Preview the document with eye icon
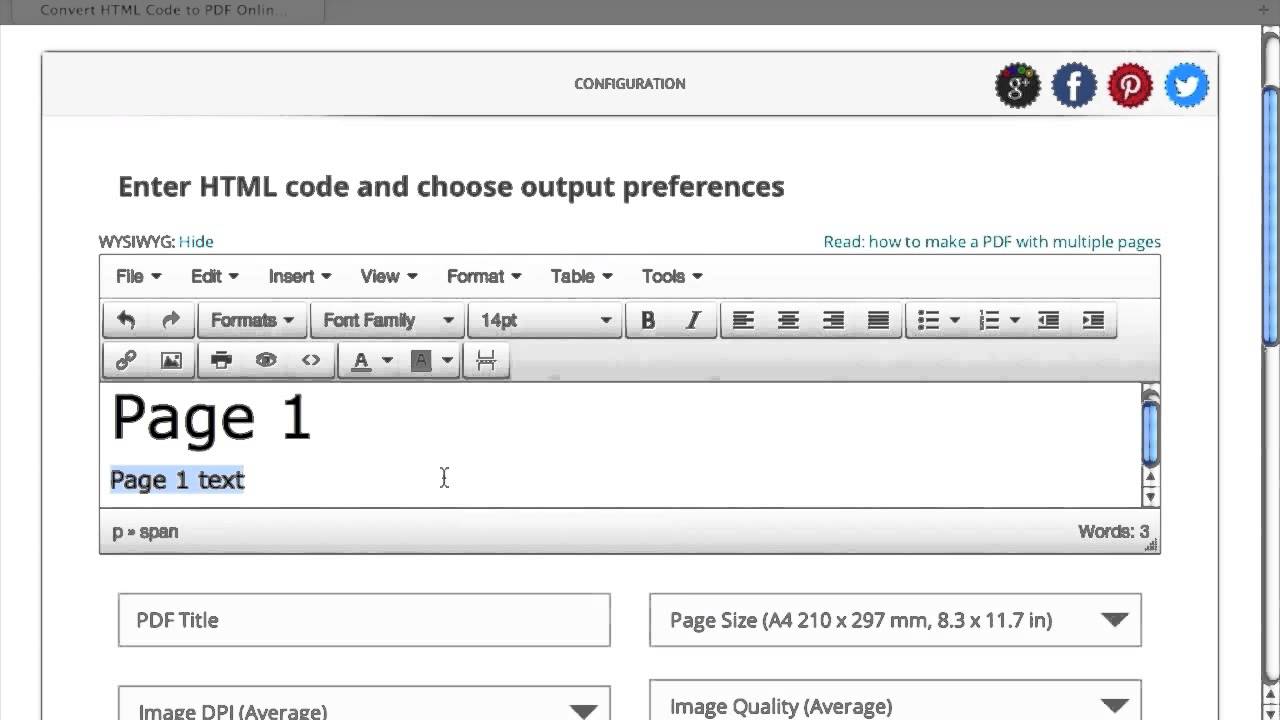The height and width of the screenshot is (720, 1280). (266, 360)
